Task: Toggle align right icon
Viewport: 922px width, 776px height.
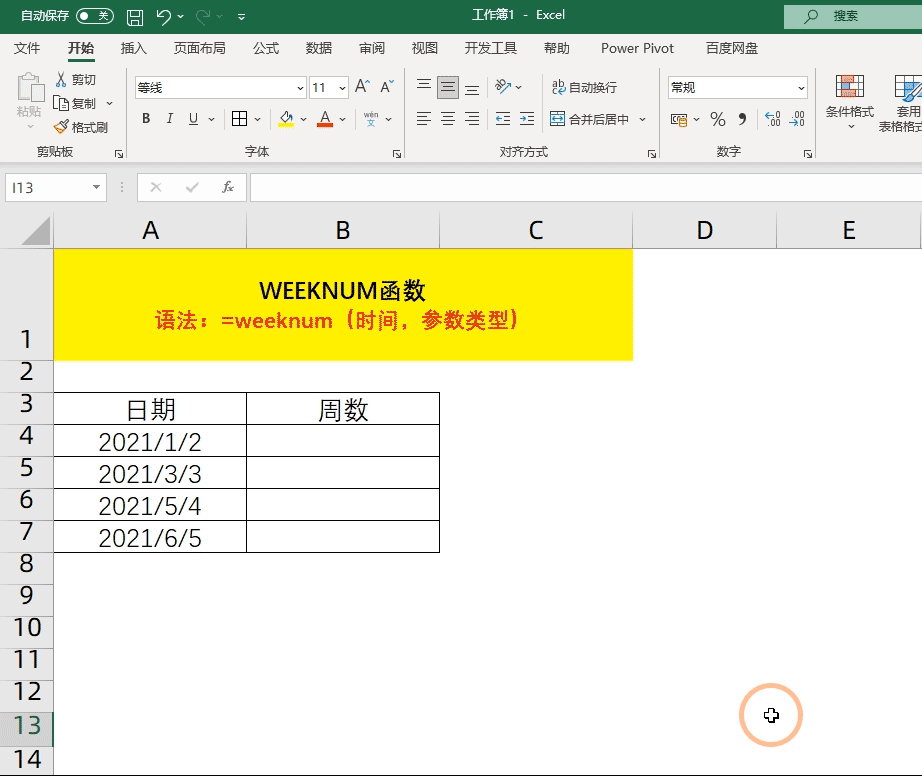Action: tap(472, 119)
